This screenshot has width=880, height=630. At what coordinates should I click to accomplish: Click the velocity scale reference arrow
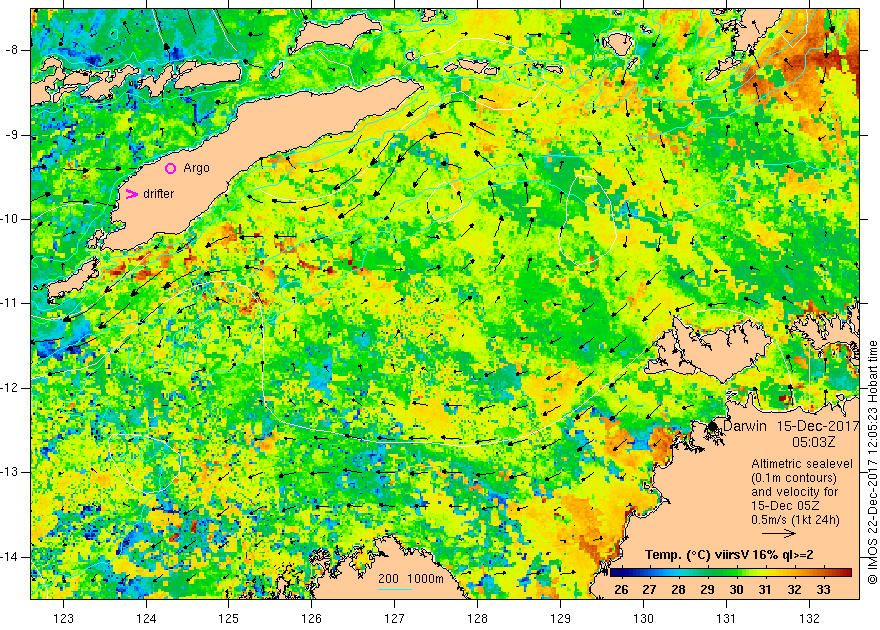[779, 533]
